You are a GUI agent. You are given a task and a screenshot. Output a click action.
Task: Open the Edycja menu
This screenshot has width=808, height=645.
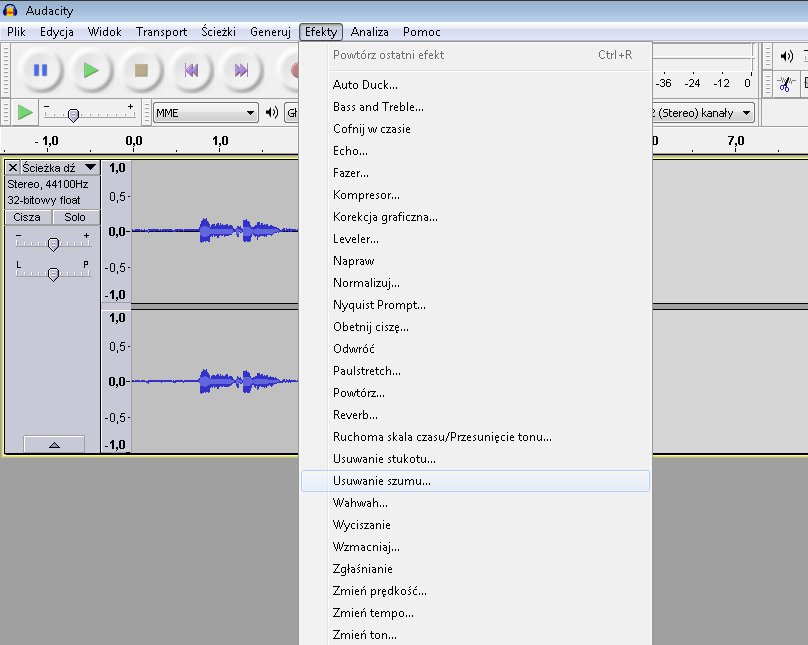click(57, 32)
